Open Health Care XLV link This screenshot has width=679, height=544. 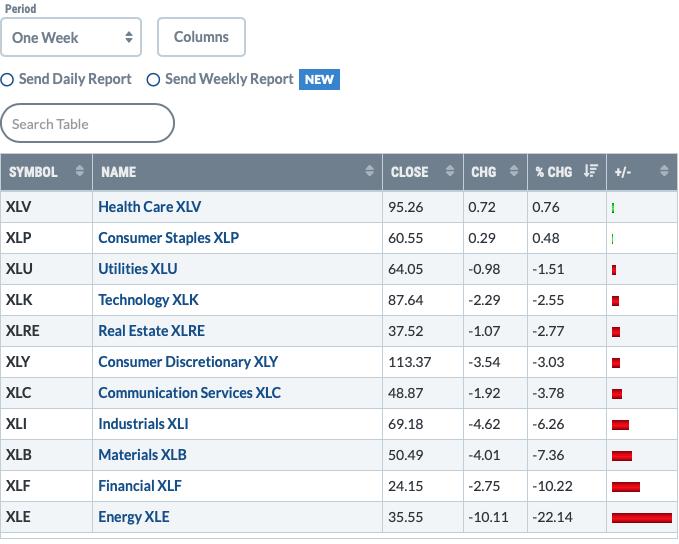149,207
